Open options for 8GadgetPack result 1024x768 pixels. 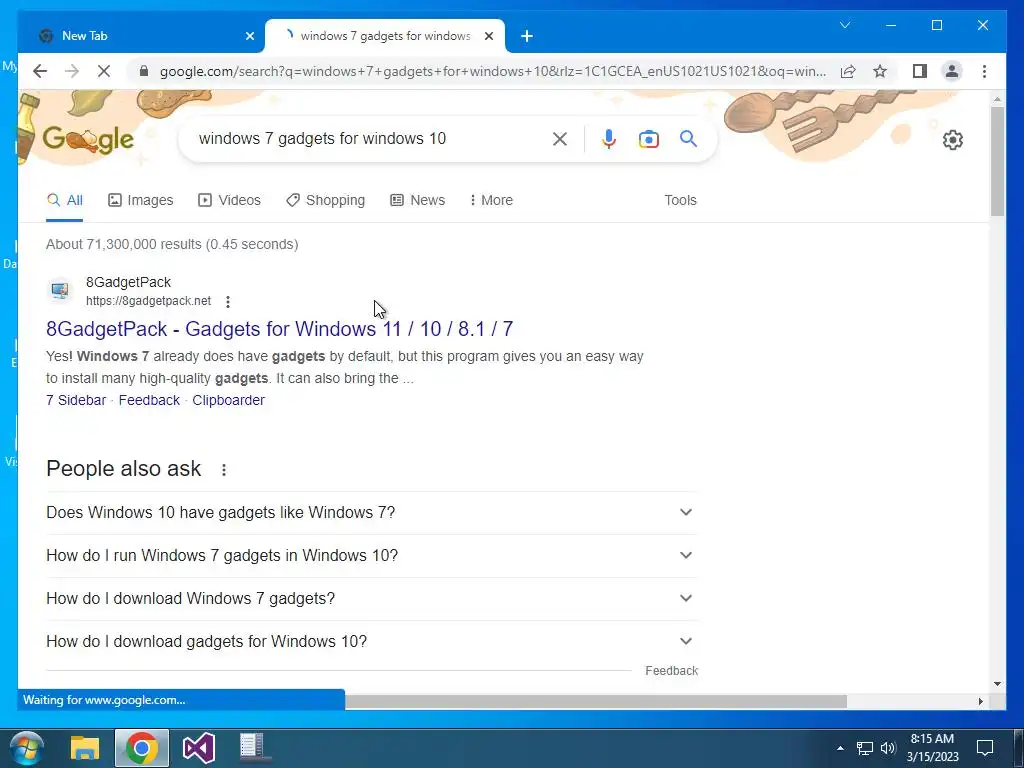point(227,302)
